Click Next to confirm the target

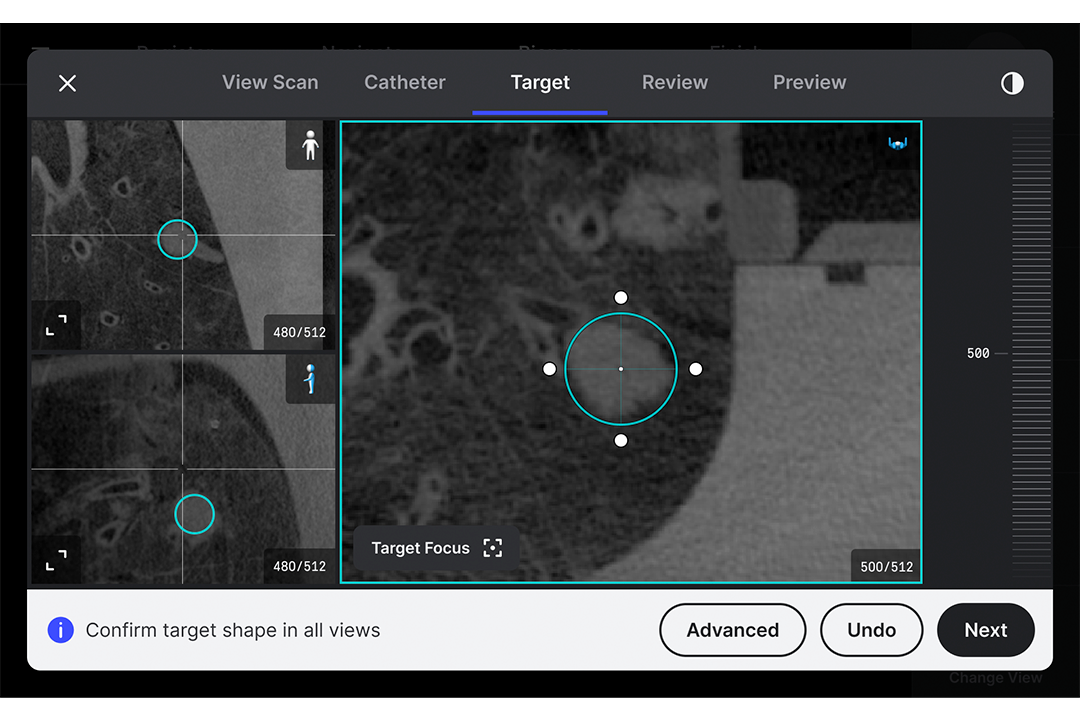[986, 630]
